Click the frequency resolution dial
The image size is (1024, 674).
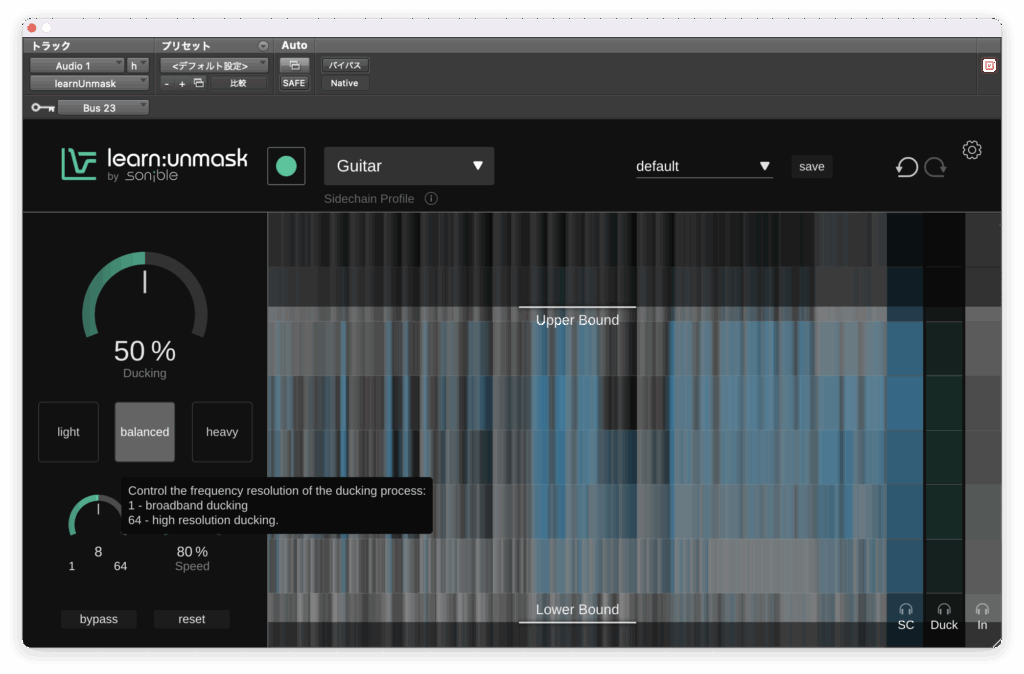[x=96, y=516]
